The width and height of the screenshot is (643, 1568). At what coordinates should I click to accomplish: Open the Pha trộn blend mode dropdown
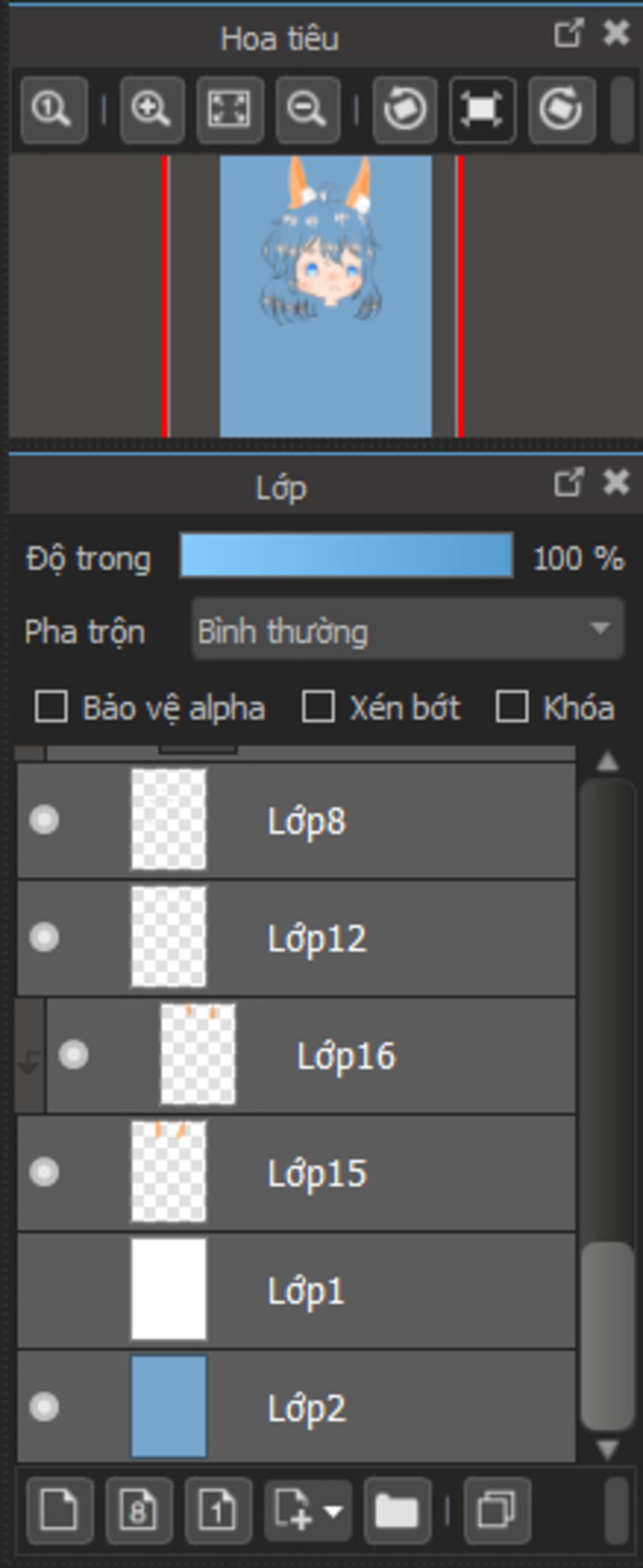(x=408, y=630)
